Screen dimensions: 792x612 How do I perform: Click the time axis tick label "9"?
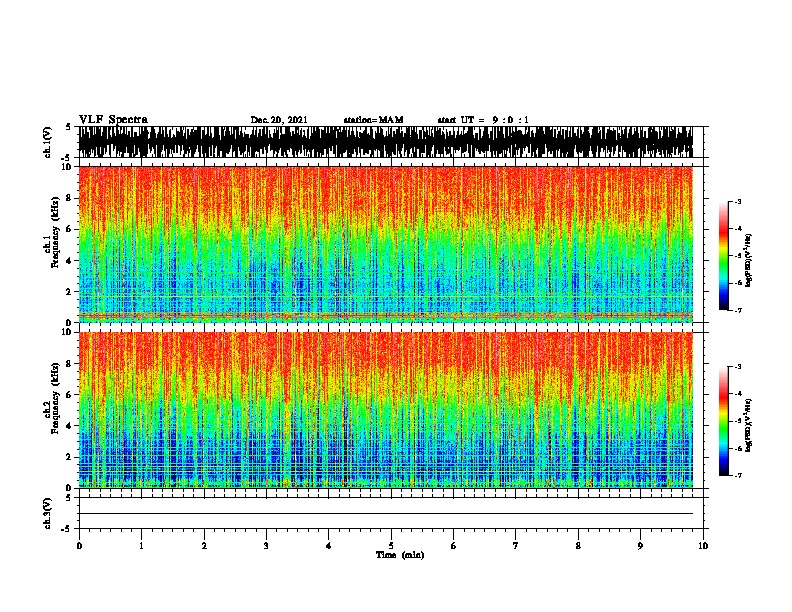[x=640, y=546]
